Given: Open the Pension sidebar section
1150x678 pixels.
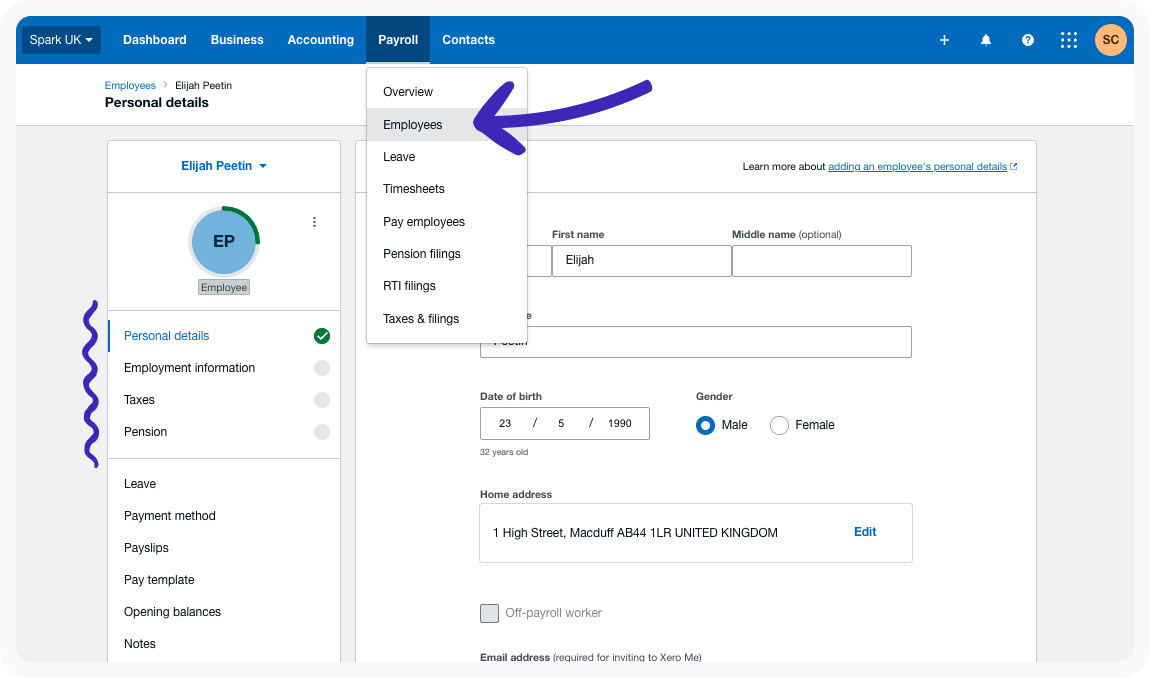Looking at the screenshot, I should click(224, 431).
